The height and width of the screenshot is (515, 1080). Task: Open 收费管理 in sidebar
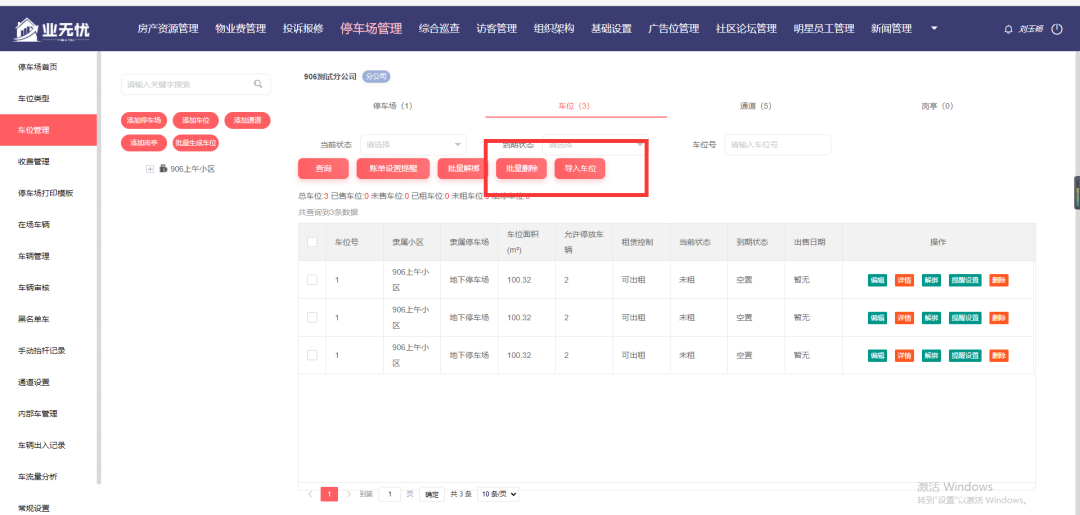(34, 162)
